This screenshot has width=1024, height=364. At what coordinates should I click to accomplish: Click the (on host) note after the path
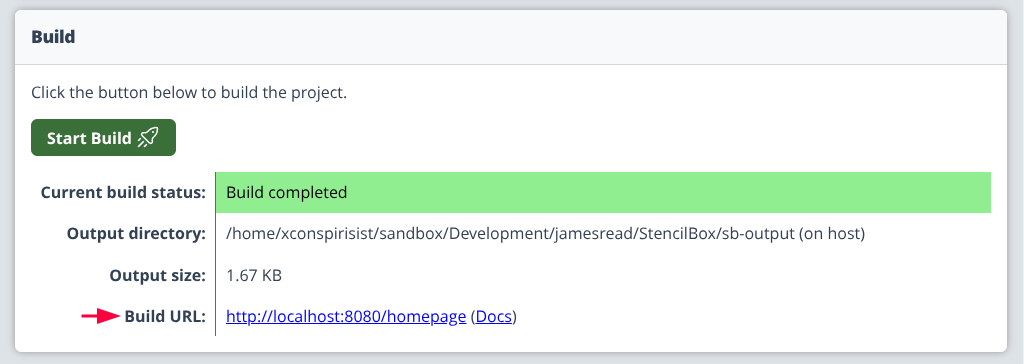pyautogui.click(x=833, y=234)
